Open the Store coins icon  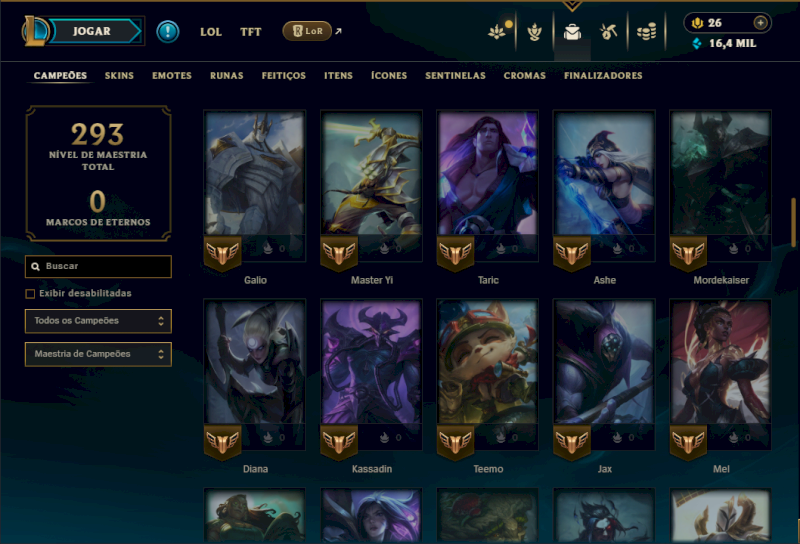(x=646, y=32)
